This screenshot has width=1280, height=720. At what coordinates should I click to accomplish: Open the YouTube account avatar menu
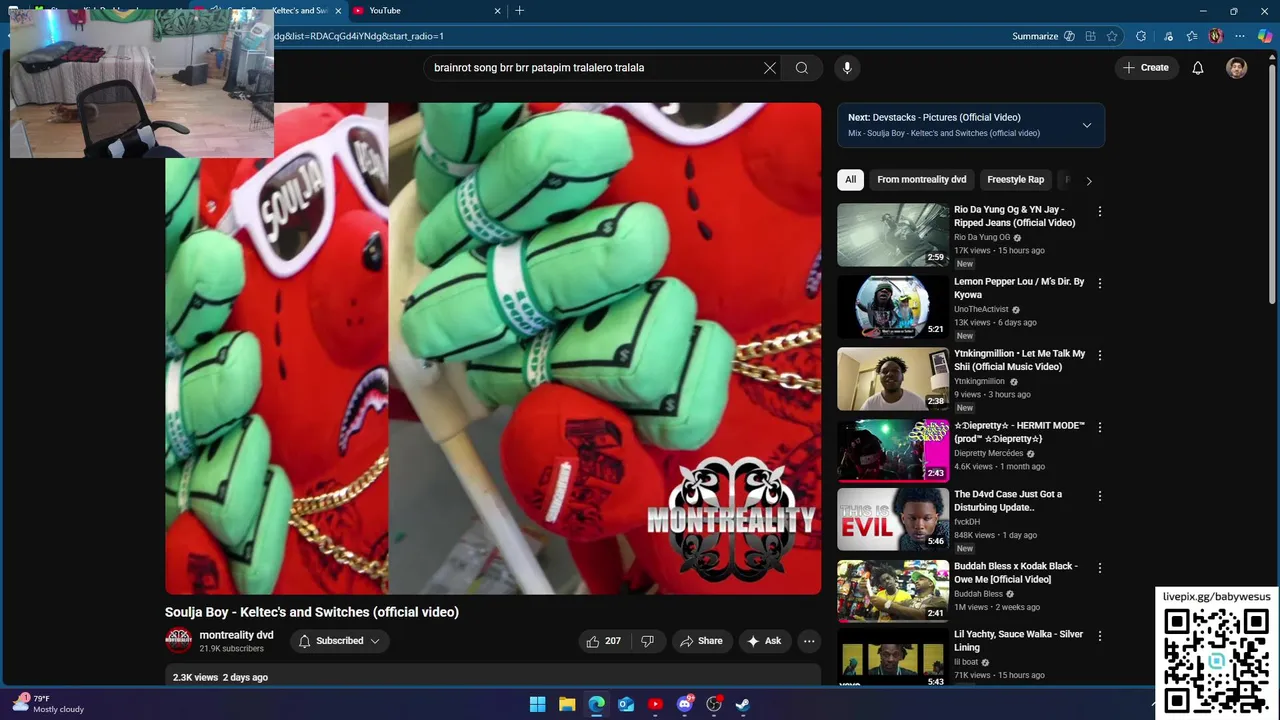click(x=1237, y=68)
